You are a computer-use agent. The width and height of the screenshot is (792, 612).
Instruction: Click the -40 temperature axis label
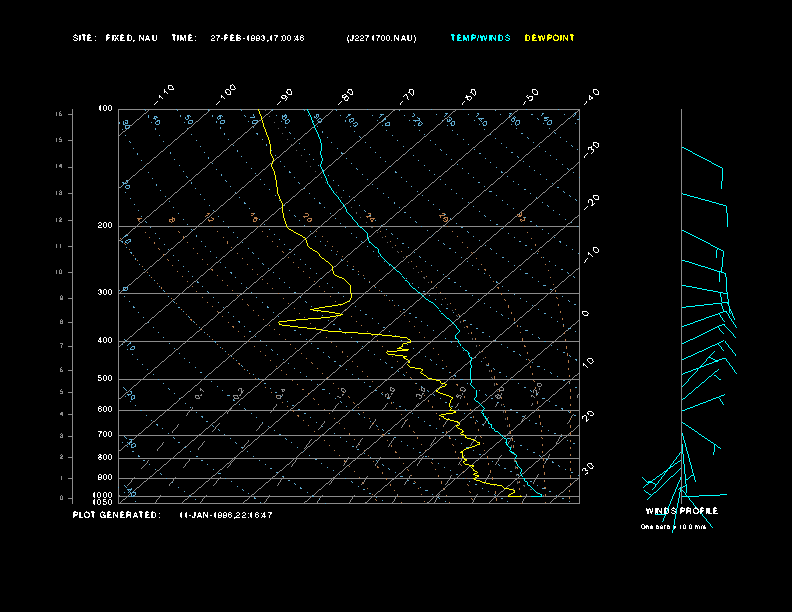point(592,95)
